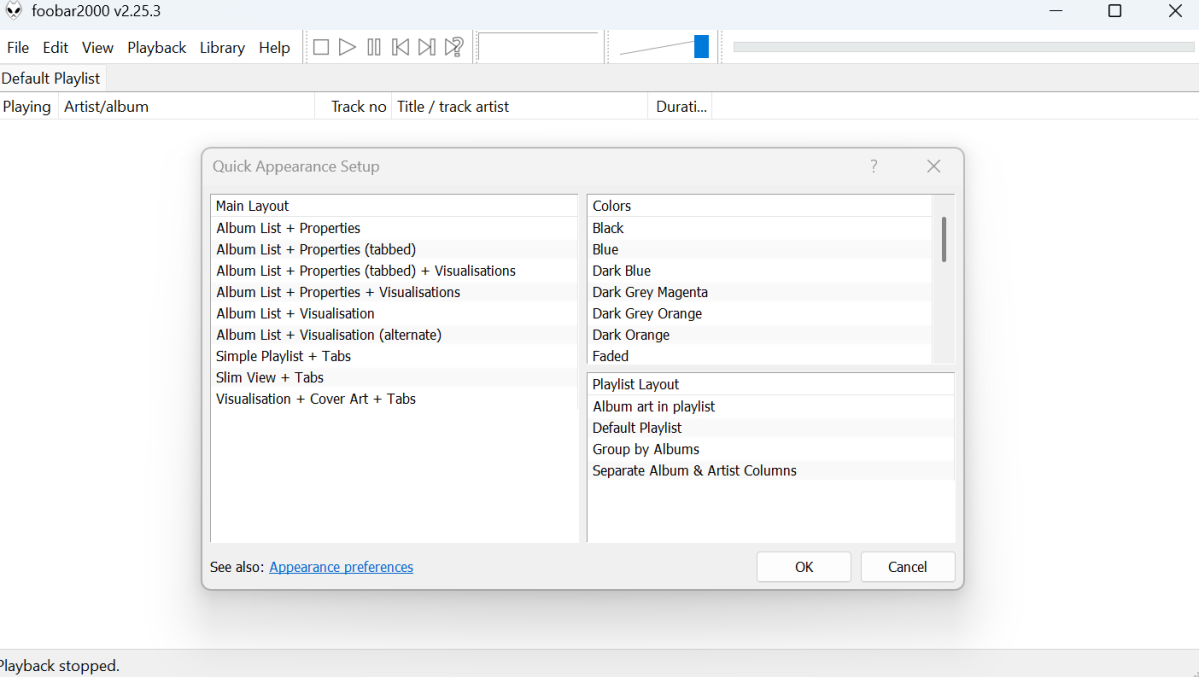The height and width of the screenshot is (677, 1199).
Task: Select the Dark Orange color scheme
Action: click(629, 334)
